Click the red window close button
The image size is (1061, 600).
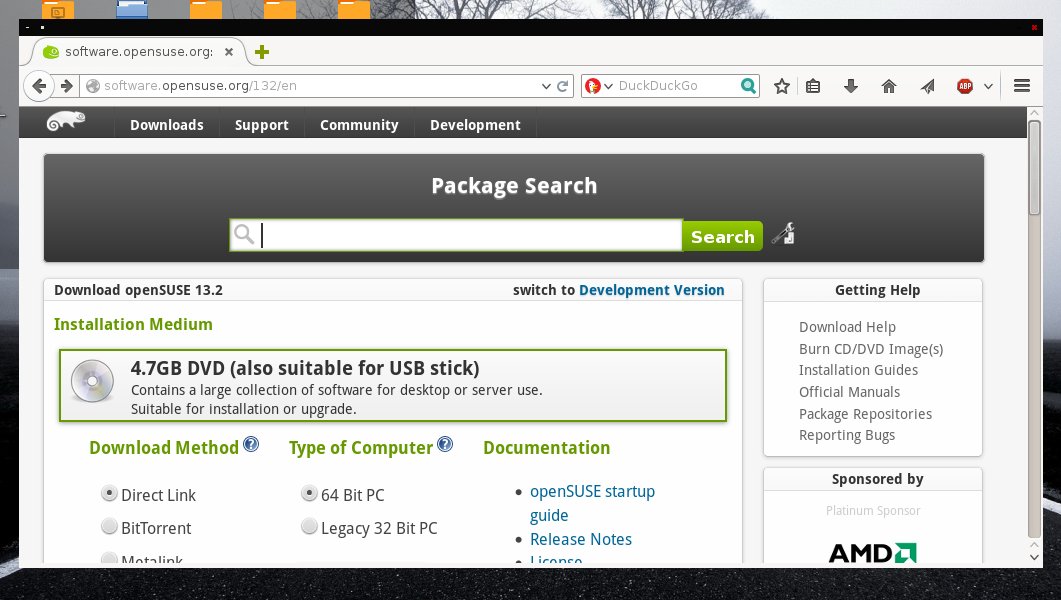point(1034,28)
